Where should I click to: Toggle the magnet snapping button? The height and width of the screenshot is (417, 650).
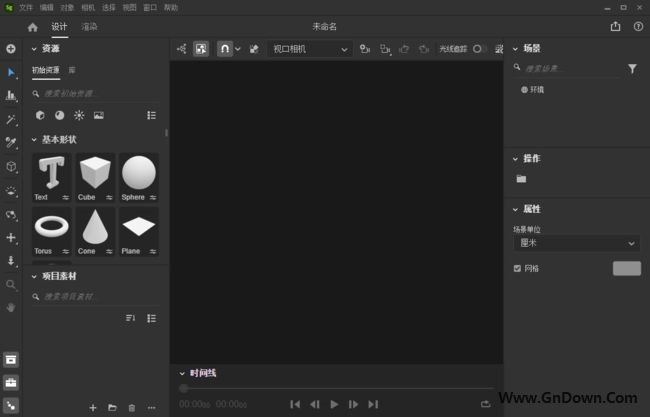(225, 49)
